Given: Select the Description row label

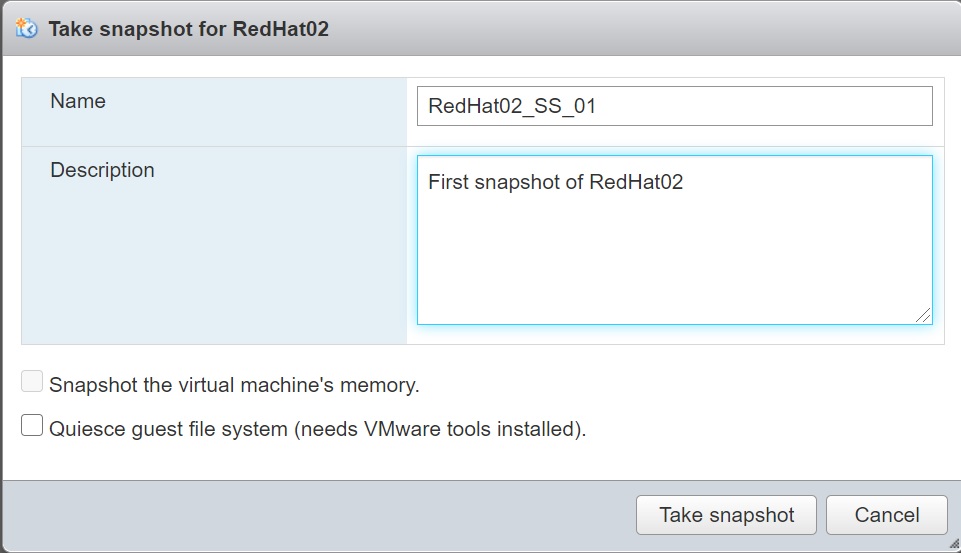Looking at the screenshot, I should point(102,170).
